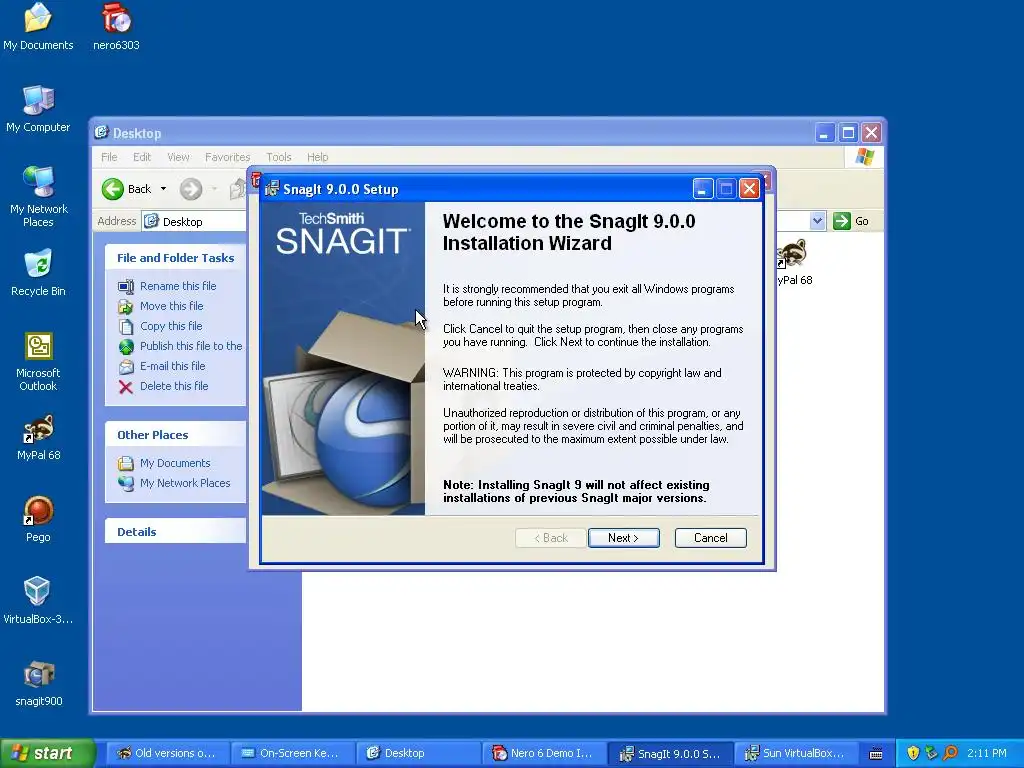
Task: Switch to Desktop taskbar button
Action: (417, 754)
